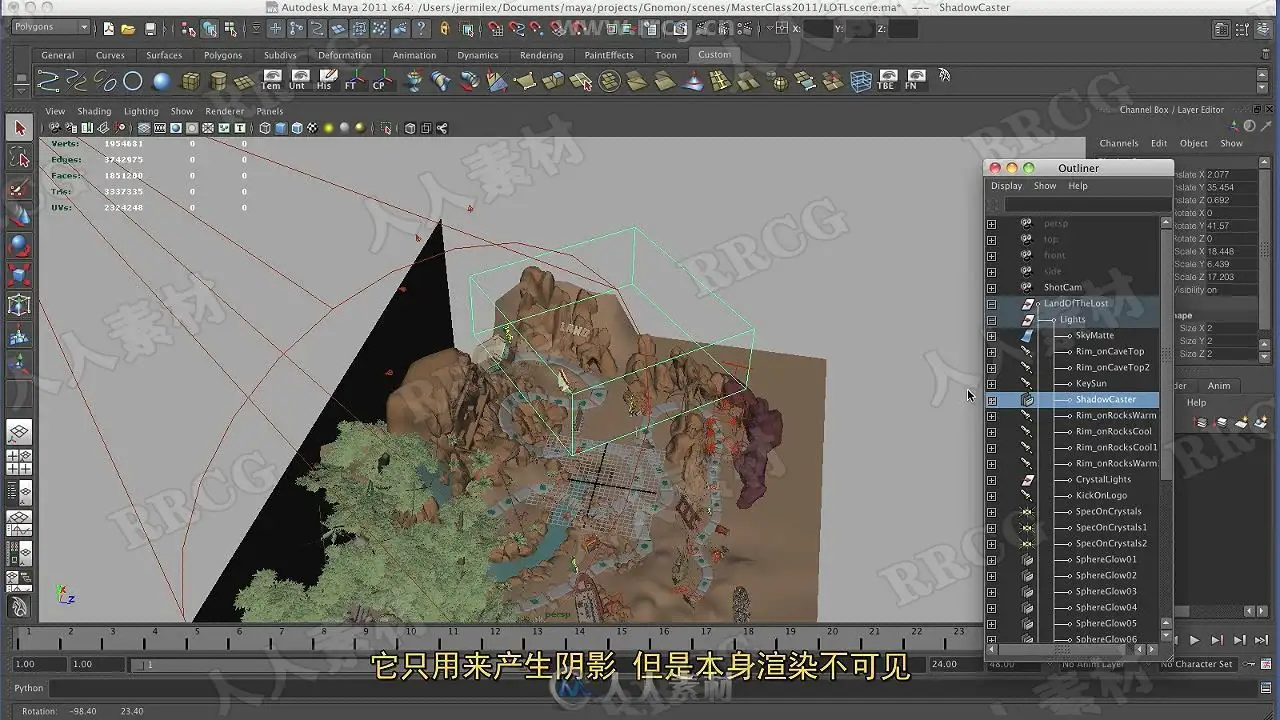Expand the ShadowCaster node in Outliner
Viewport: 1280px width, 720px height.
[991, 400]
